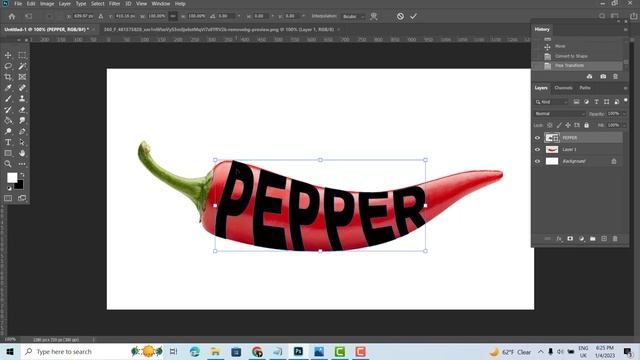Screen dimensions: 640x360
Task: Reset to default foreground and background colors
Action: (x=9, y=188)
